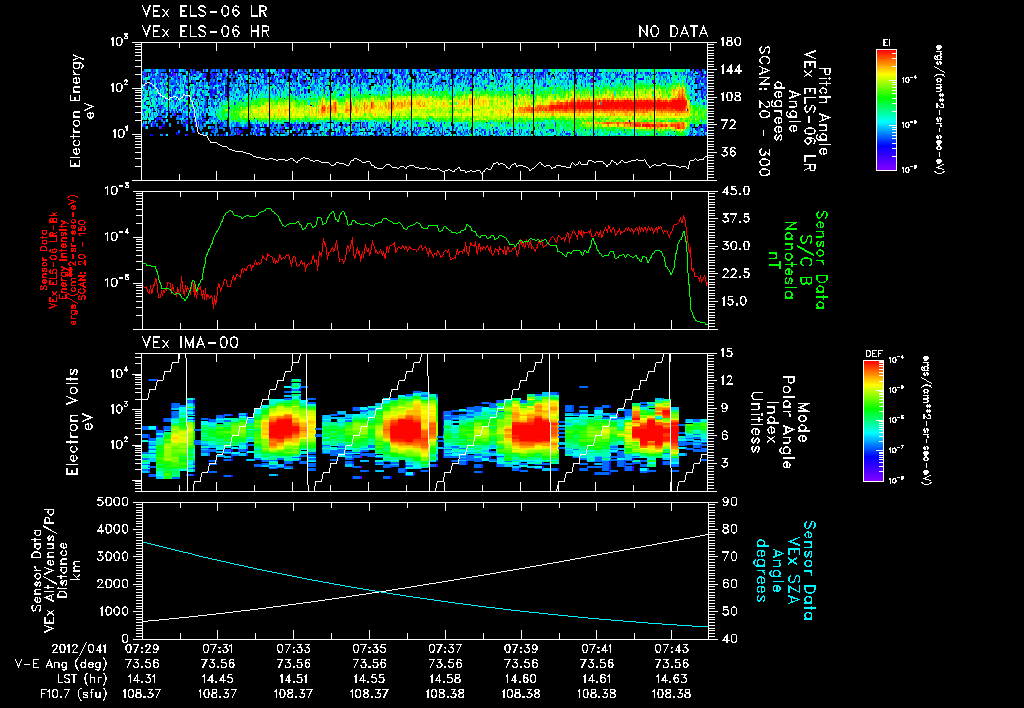Screen dimensions: 1024x708
Task: Click the 72 pitch angle tick
Action: pos(727,124)
